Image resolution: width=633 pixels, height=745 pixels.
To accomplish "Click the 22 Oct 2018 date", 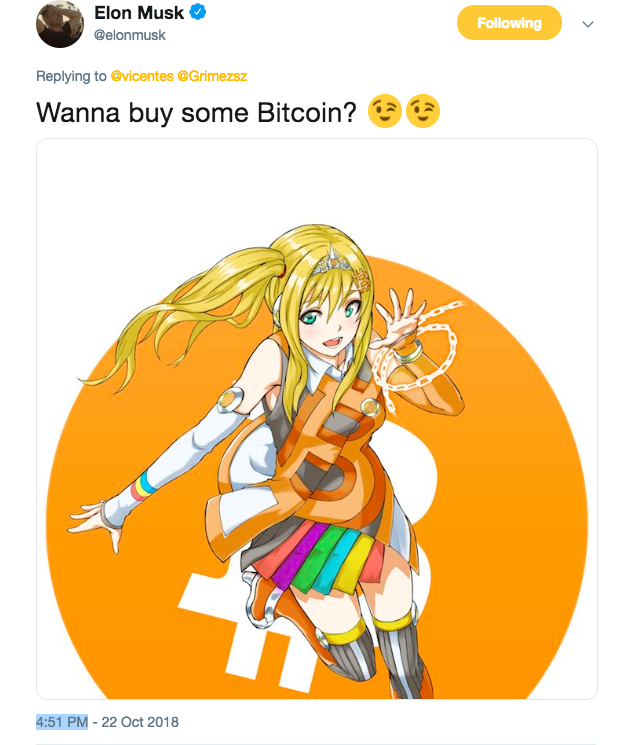I will pos(140,722).
